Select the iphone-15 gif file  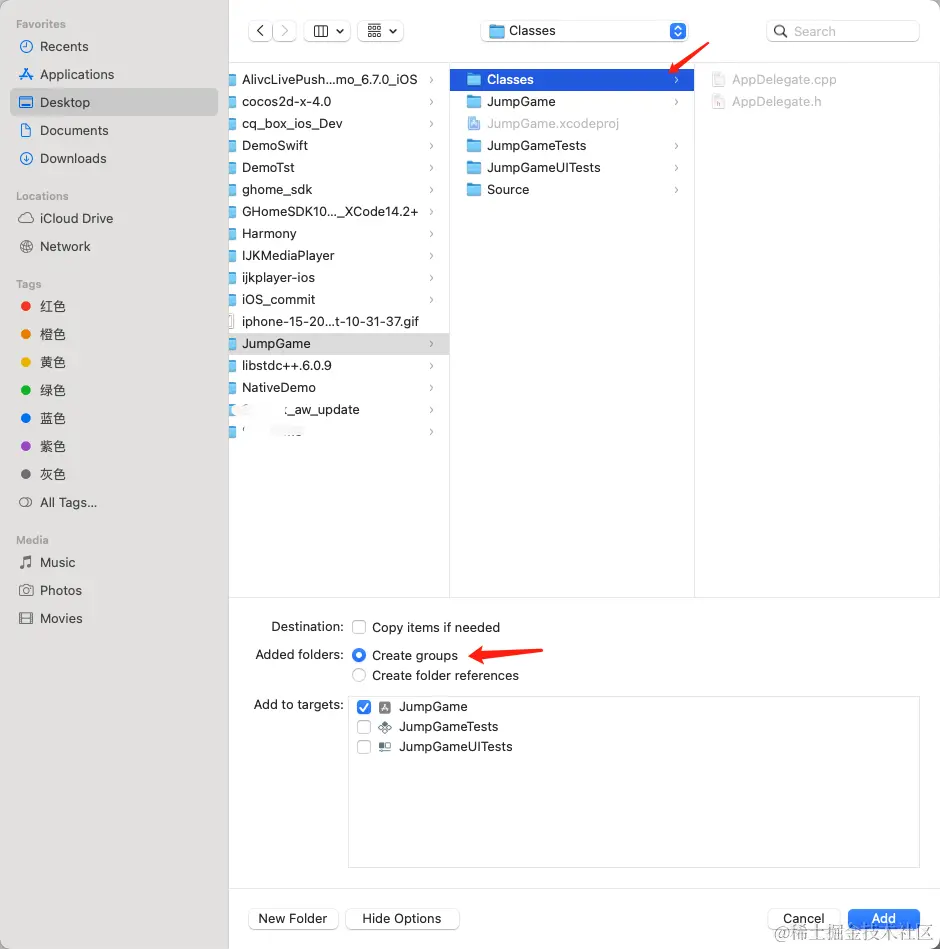click(339, 321)
